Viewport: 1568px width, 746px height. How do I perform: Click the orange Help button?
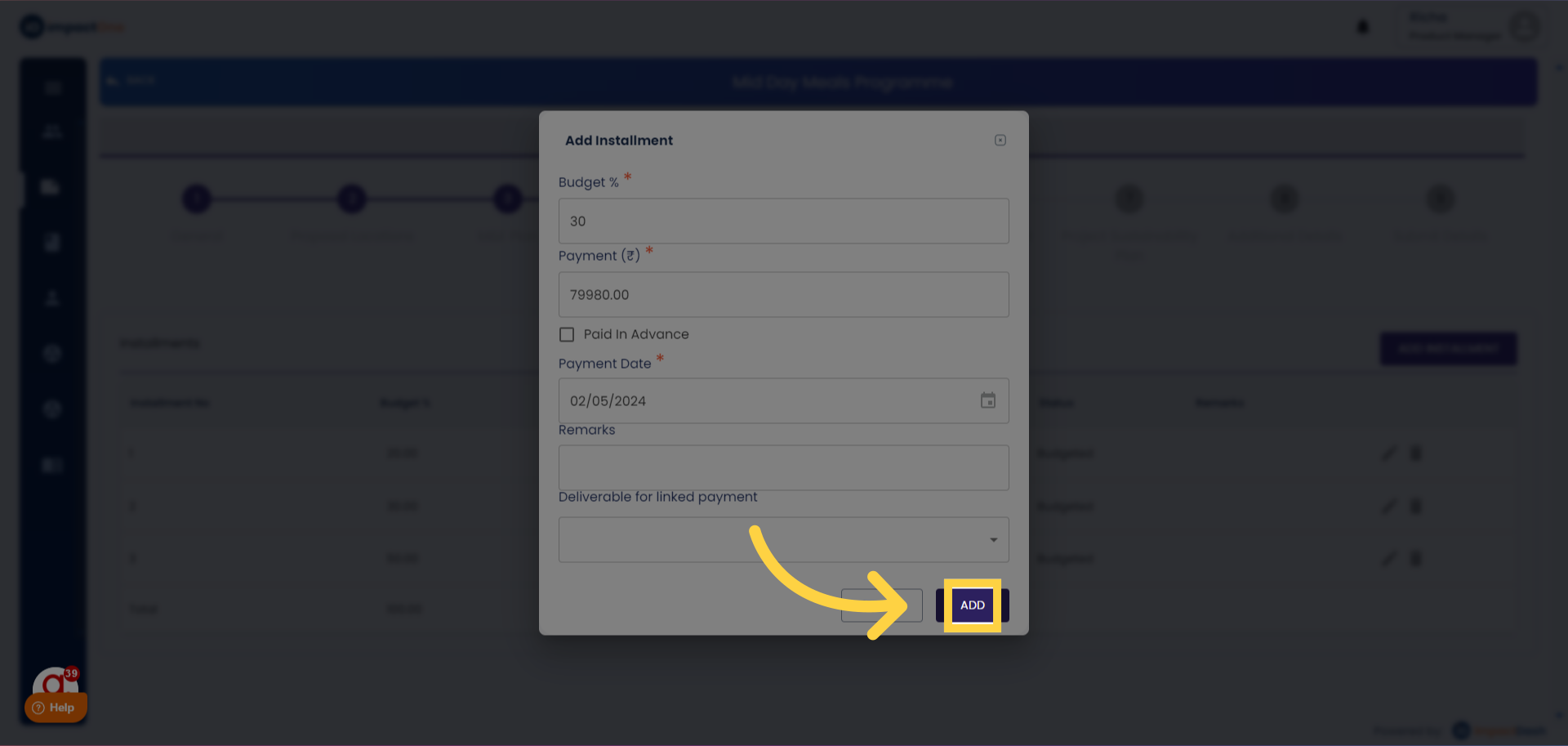point(55,708)
